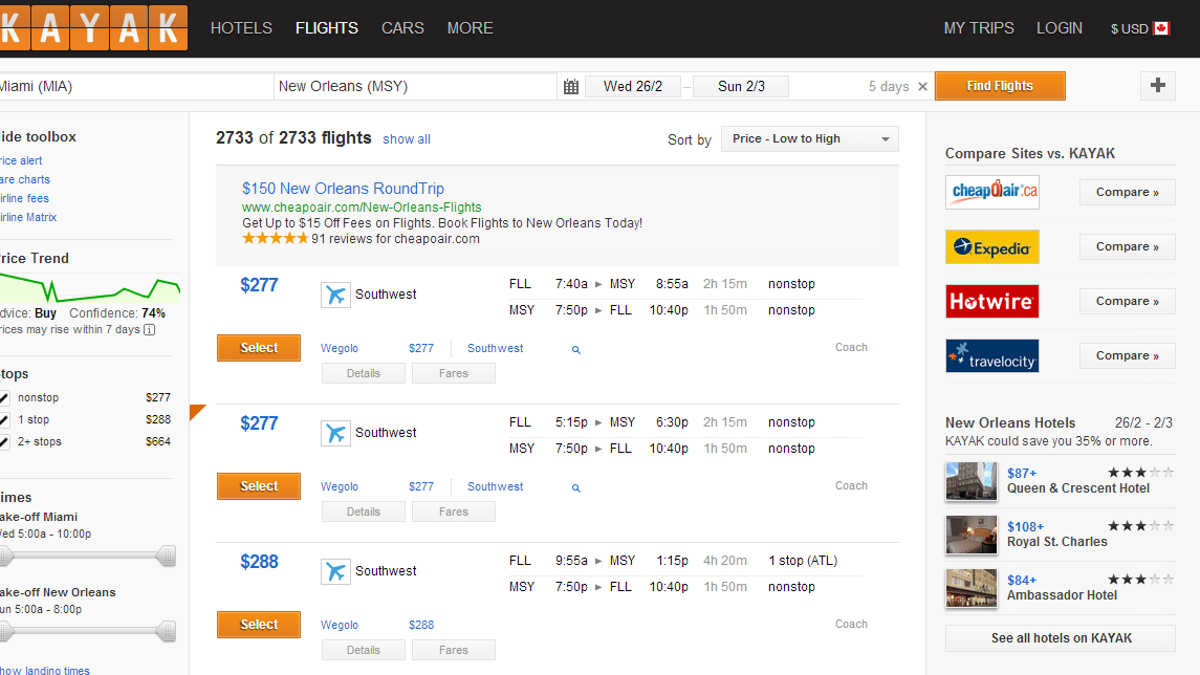Open Details for the $288 flight
Screen dimensions: 1200x675
click(363, 649)
